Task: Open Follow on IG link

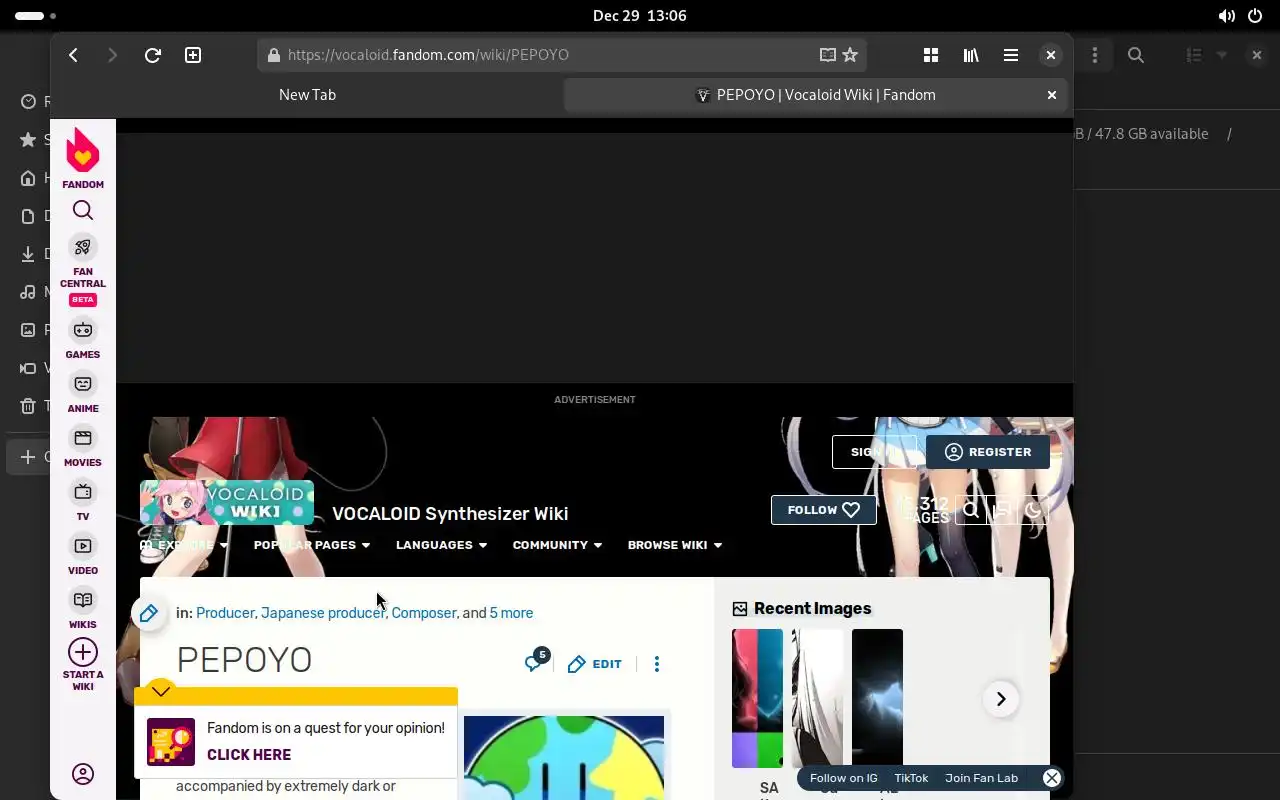Action: (844, 778)
